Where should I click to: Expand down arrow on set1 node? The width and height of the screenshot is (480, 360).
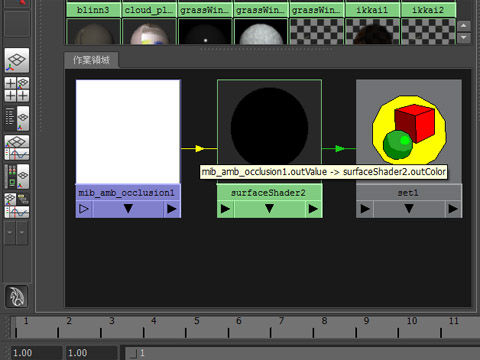(409, 209)
